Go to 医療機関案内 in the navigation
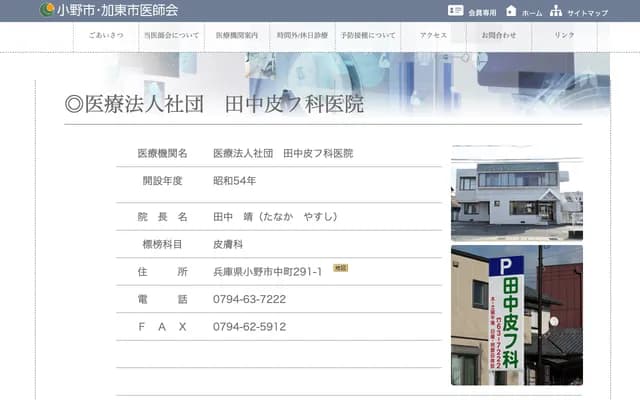This screenshot has height=400, width=640. [237, 35]
